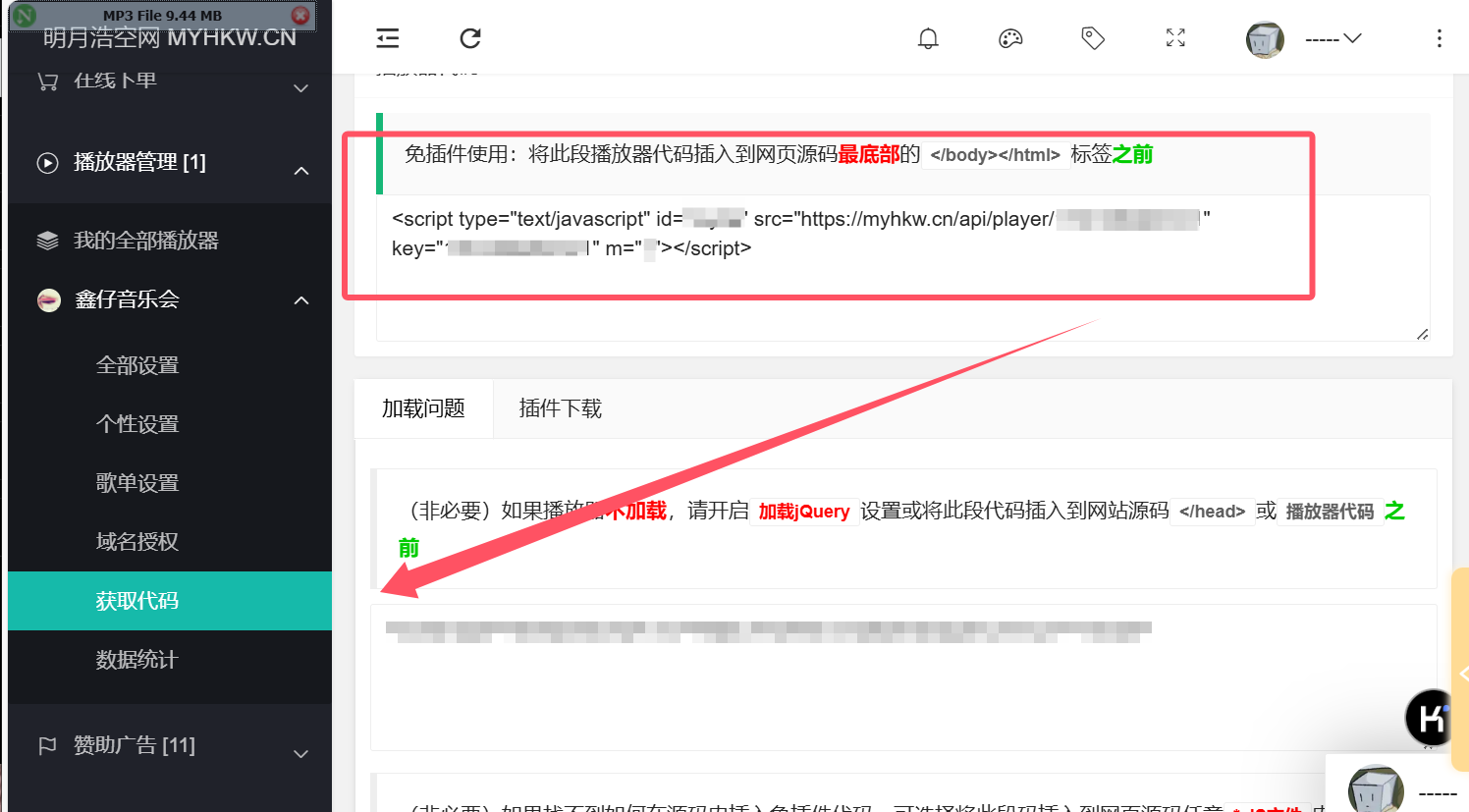Click the refresh icon in top bar
Screen dimensions: 1469x812
[x=470, y=38]
